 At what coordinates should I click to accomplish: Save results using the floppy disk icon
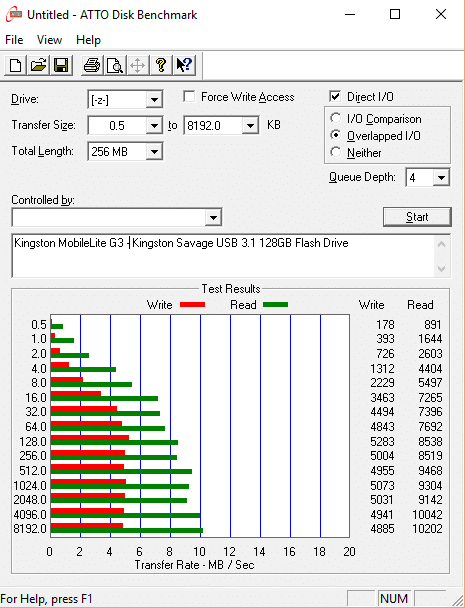click(x=61, y=65)
